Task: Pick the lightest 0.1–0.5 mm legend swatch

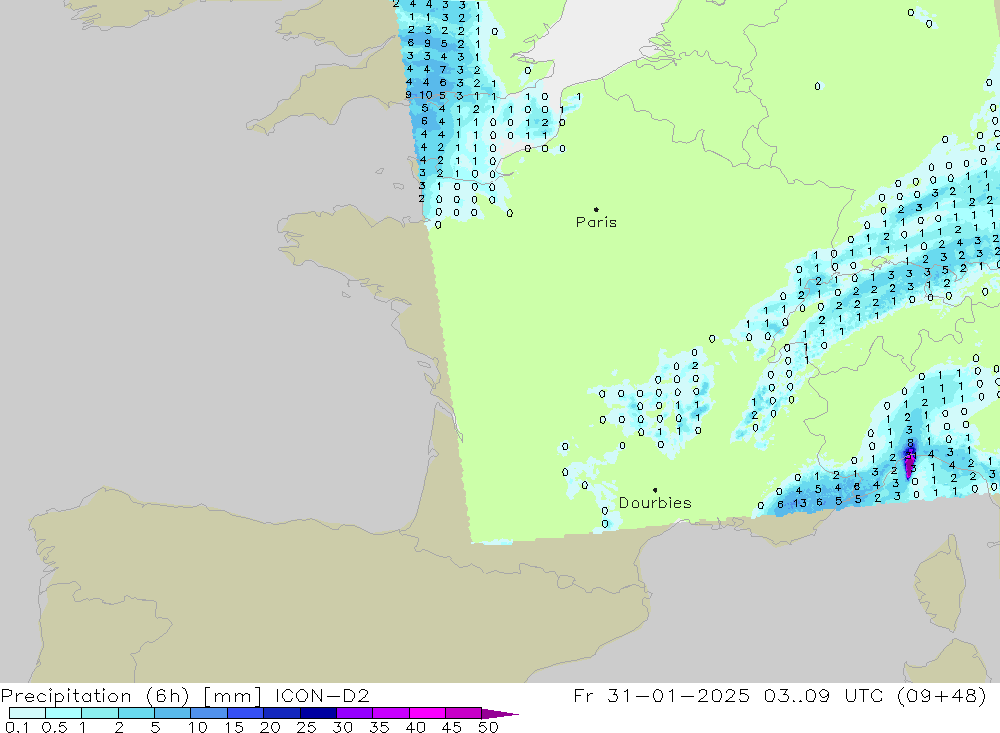Action: tap(27, 713)
